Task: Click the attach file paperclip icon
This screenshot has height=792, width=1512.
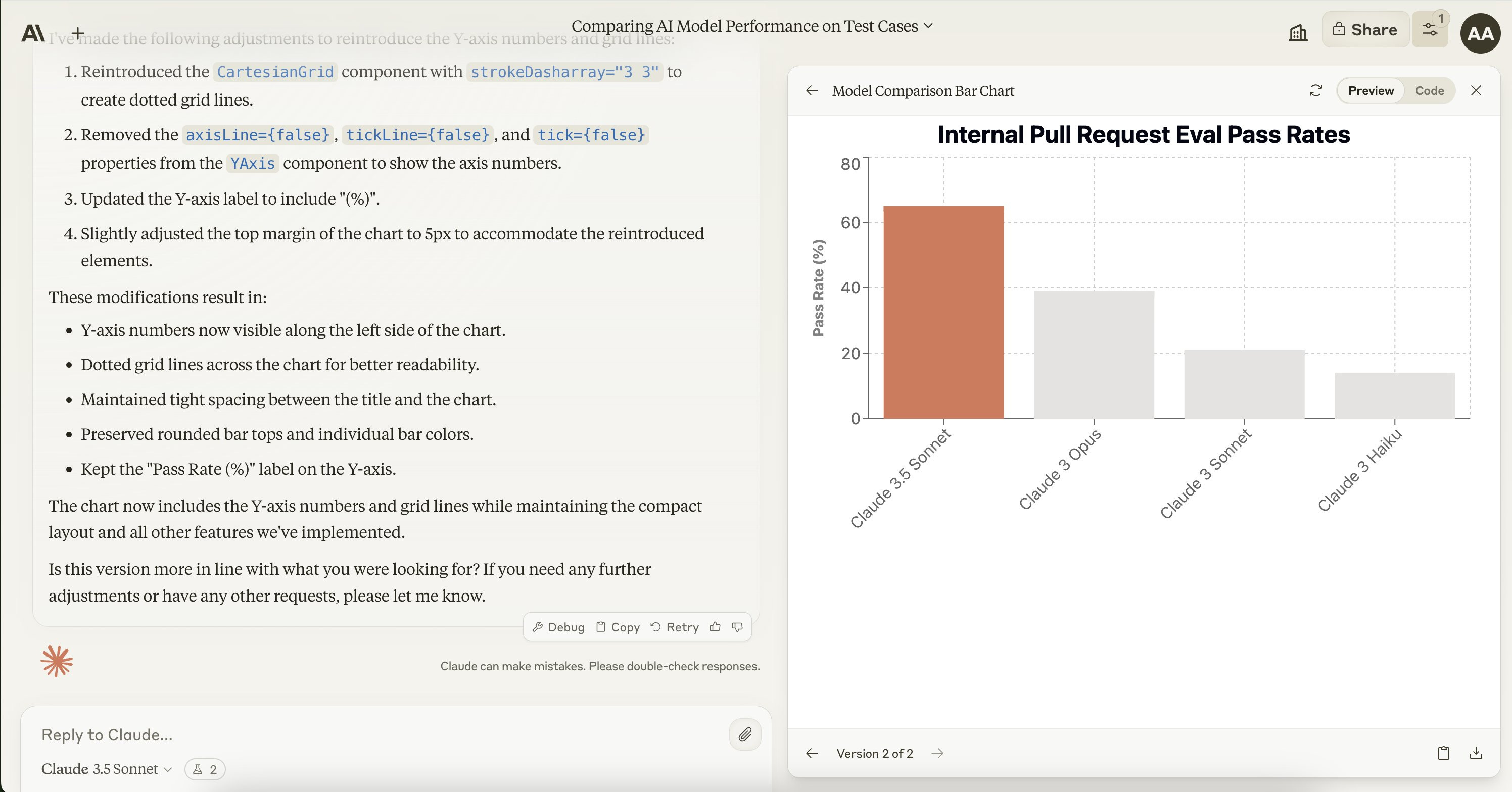Action: point(745,734)
